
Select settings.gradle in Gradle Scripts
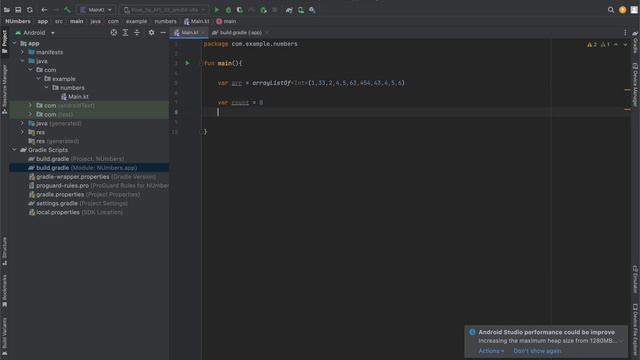[78, 203]
